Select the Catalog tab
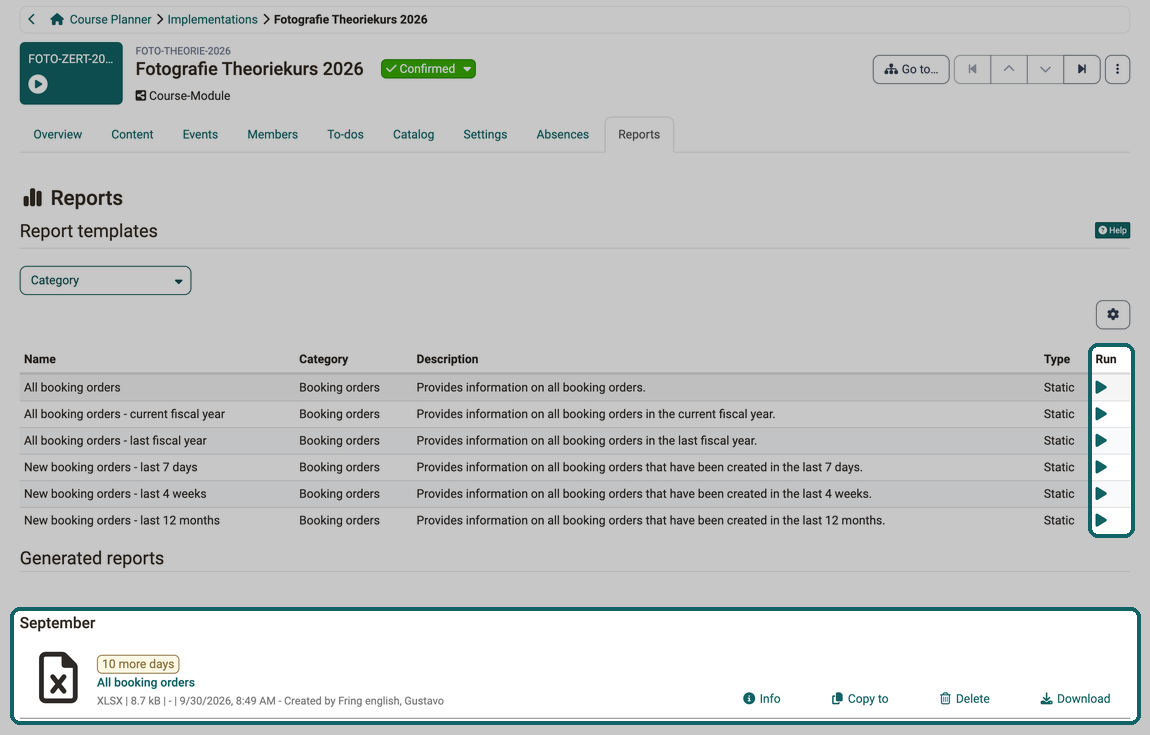 [414, 134]
